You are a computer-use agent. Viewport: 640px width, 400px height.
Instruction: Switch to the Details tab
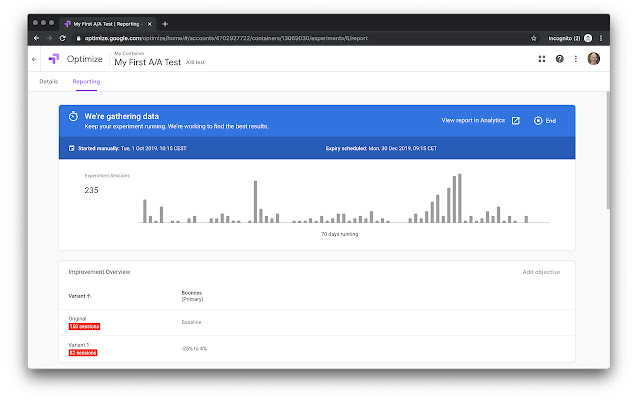(x=49, y=82)
